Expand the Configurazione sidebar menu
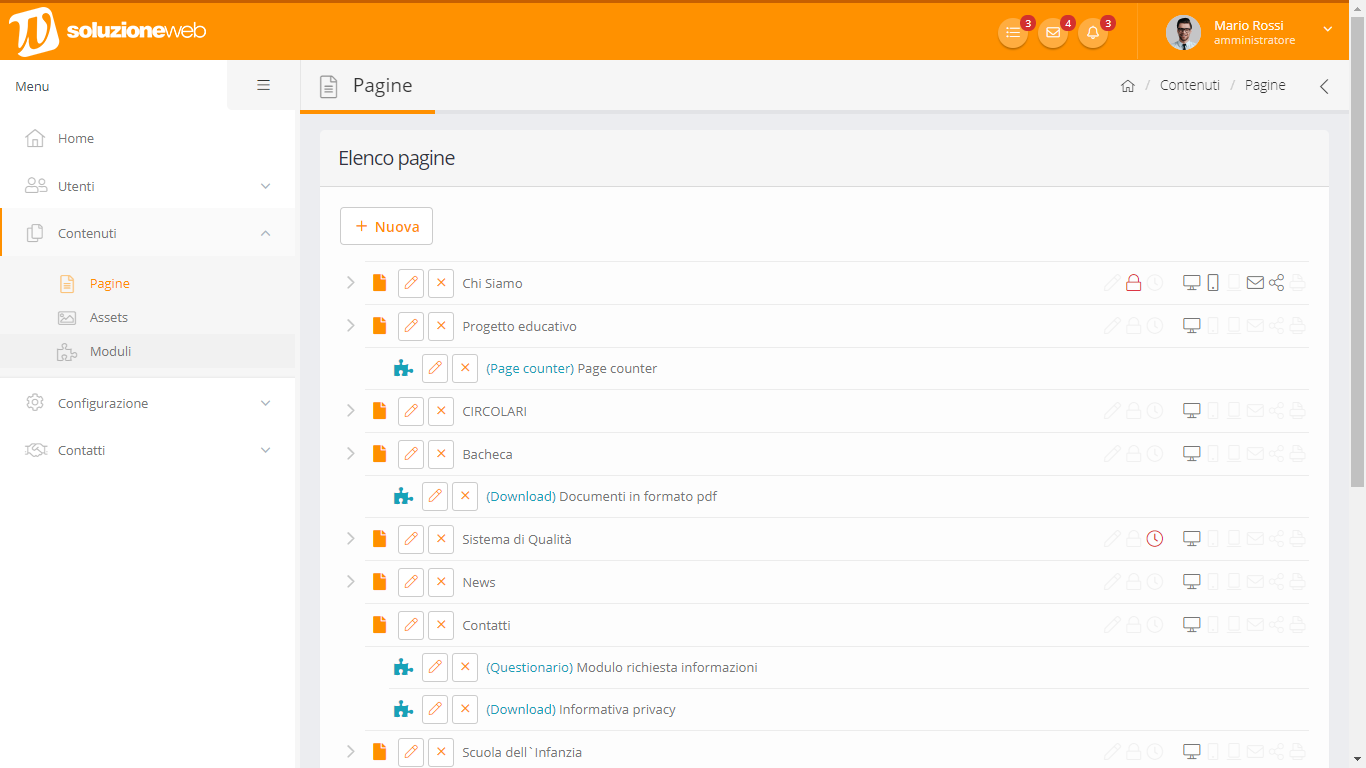 tap(148, 403)
